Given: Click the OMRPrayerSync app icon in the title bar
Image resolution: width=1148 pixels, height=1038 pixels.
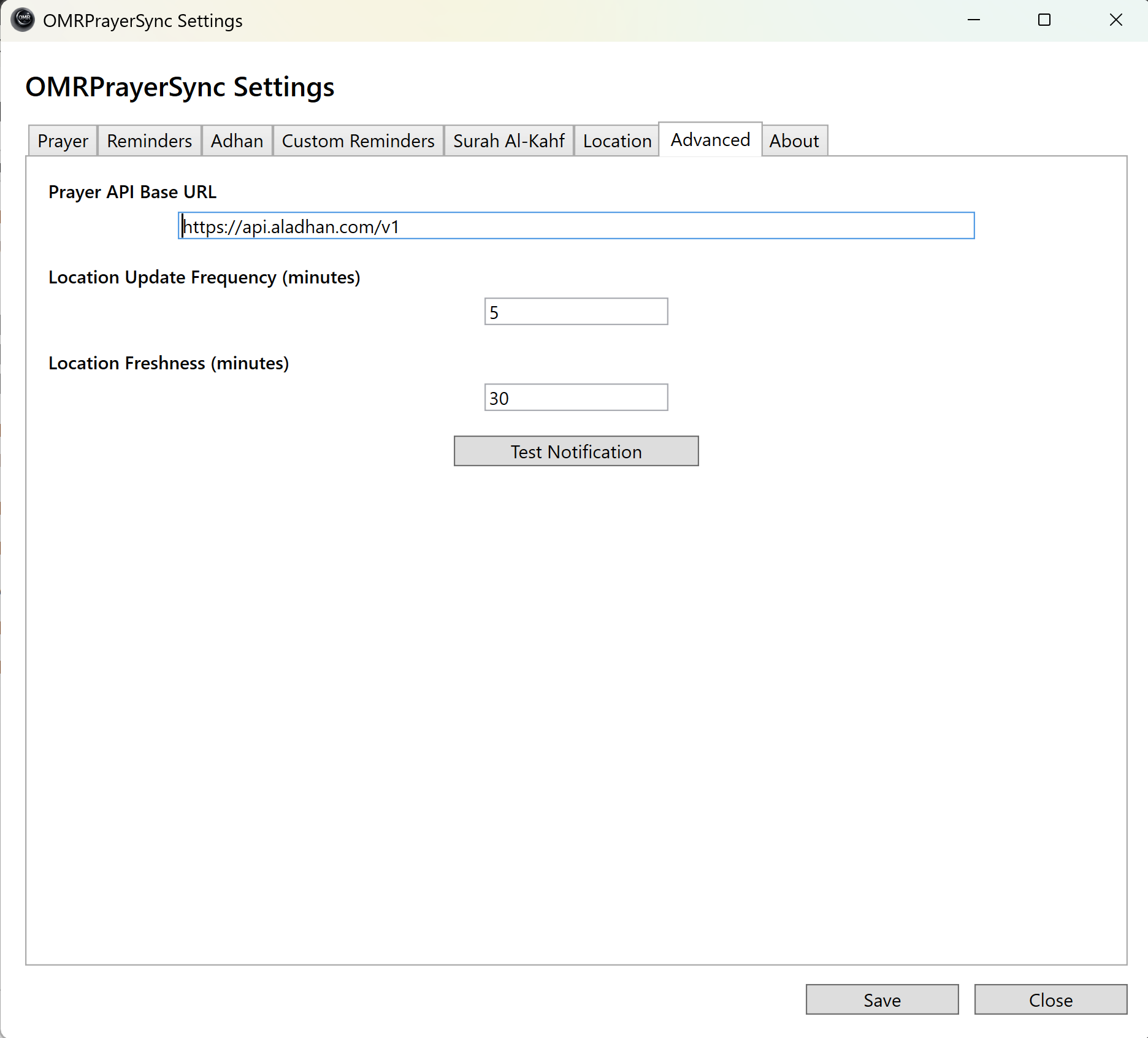Looking at the screenshot, I should [x=23, y=20].
